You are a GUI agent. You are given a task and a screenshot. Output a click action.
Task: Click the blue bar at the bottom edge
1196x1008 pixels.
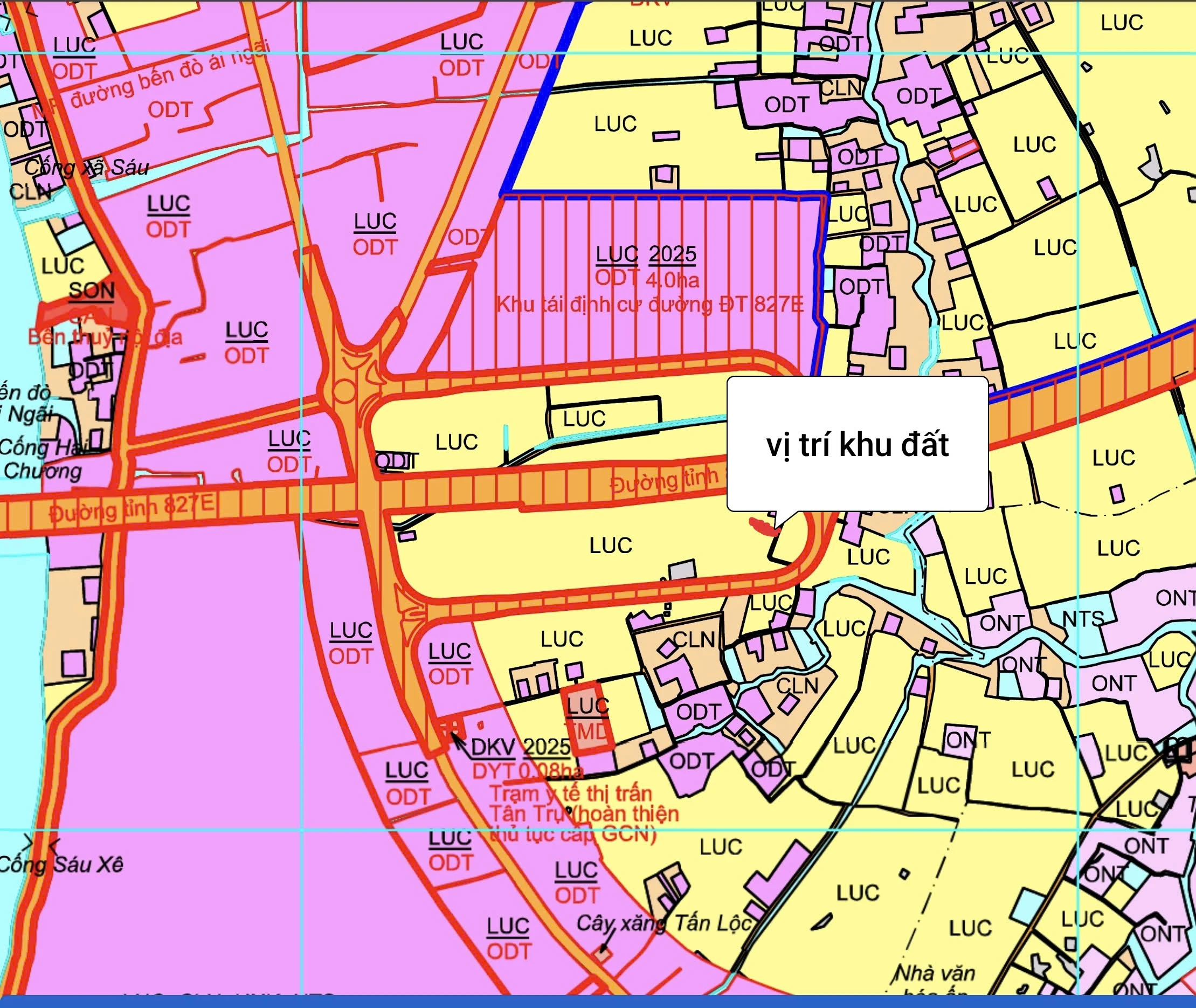tap(598, 1002)
